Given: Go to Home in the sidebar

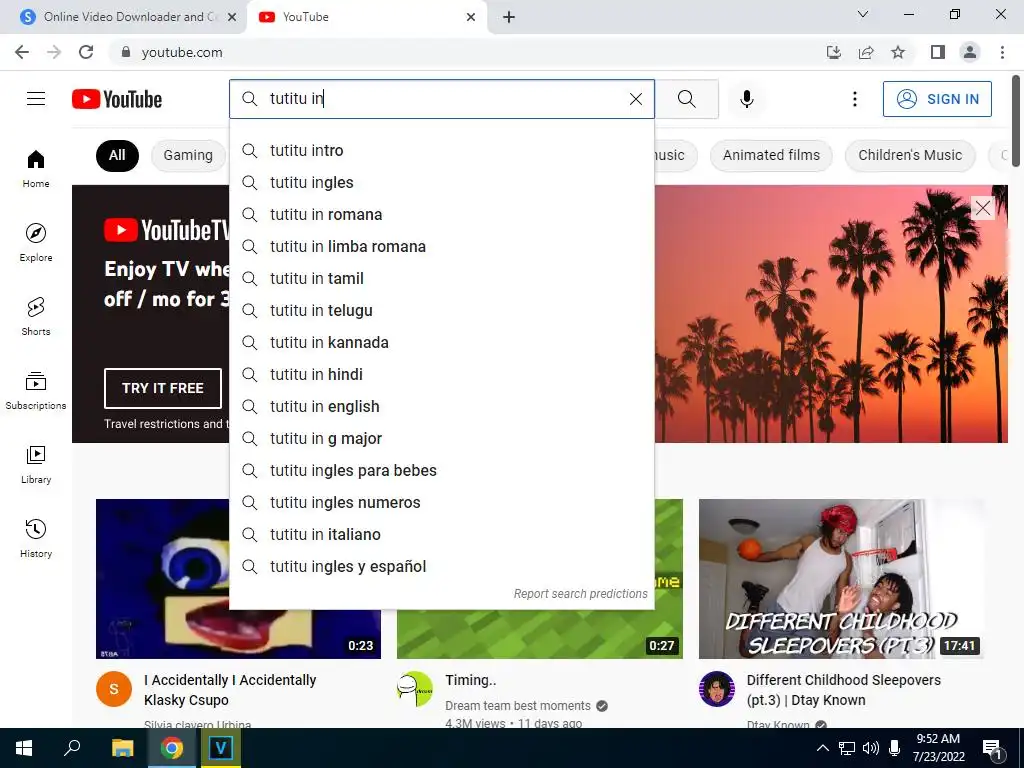Looking at the screenshot, I should pos(36,168).
